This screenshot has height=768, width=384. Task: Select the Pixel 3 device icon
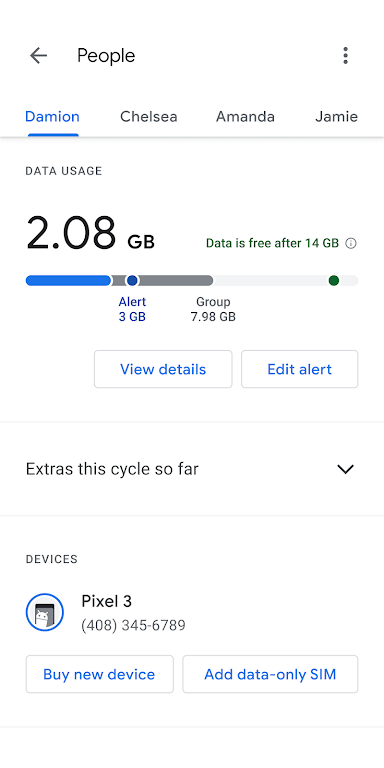point(45,612)
